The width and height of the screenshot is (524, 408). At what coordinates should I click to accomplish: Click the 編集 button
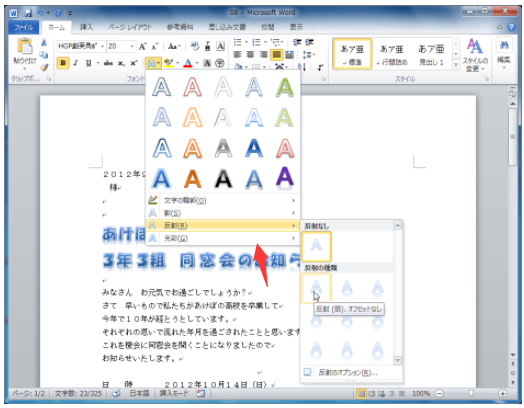pyautogui.click(x=504, y=53)
